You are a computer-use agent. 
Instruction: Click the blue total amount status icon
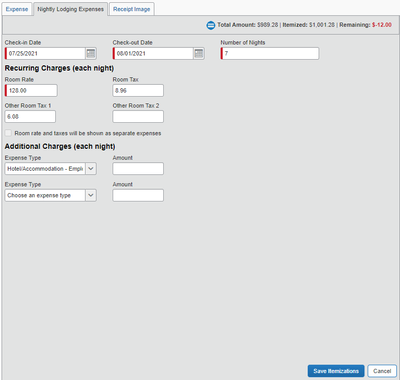click(x=211, y=25)
